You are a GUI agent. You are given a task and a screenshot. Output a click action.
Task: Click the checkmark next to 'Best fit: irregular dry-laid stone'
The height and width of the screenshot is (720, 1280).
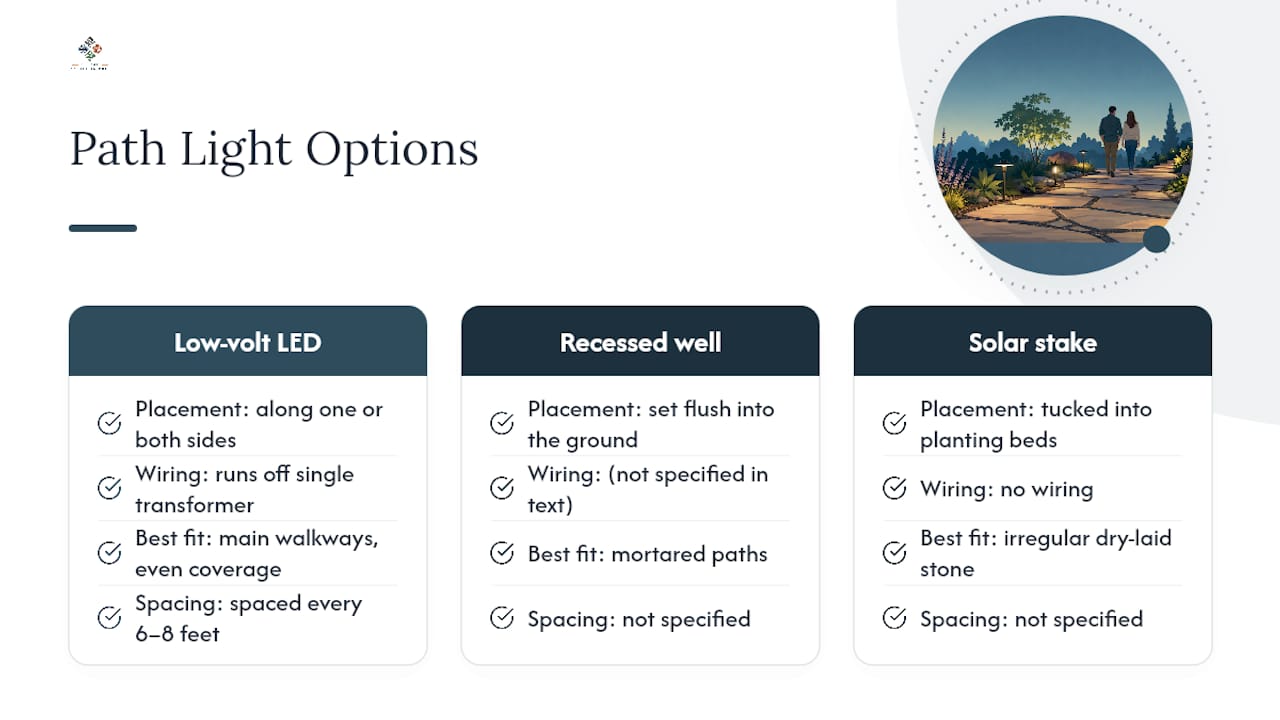pyautogui.click(x=895, y=553)
